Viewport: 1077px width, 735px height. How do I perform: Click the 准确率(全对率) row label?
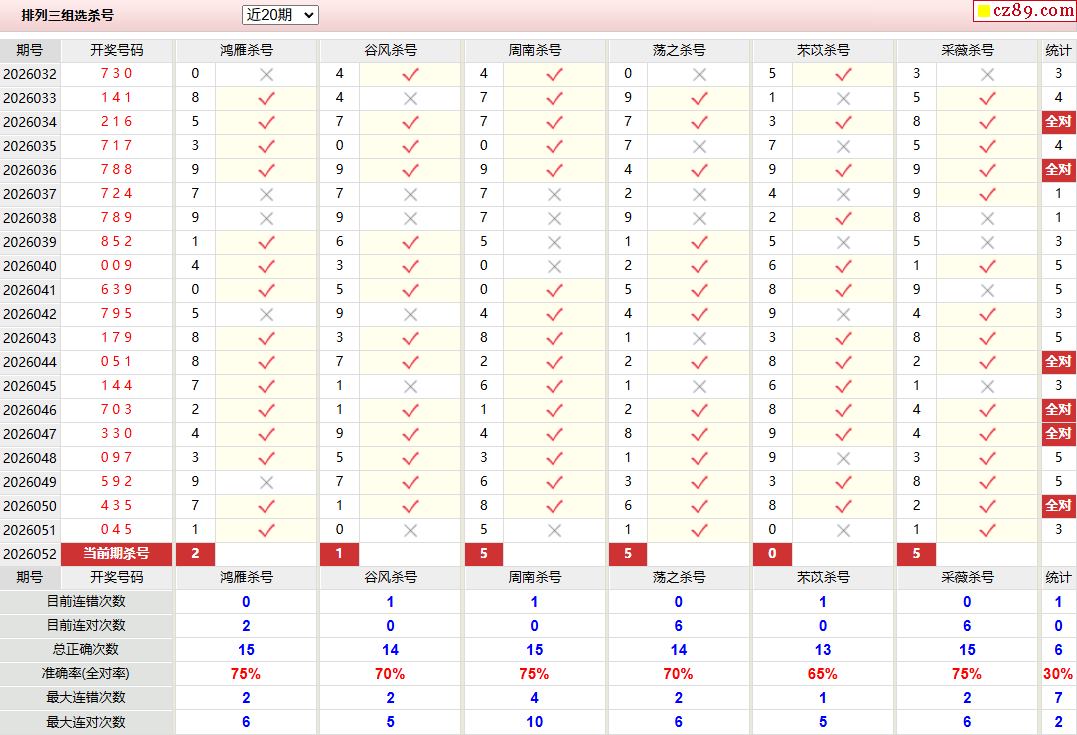click(x=87, y=674)
